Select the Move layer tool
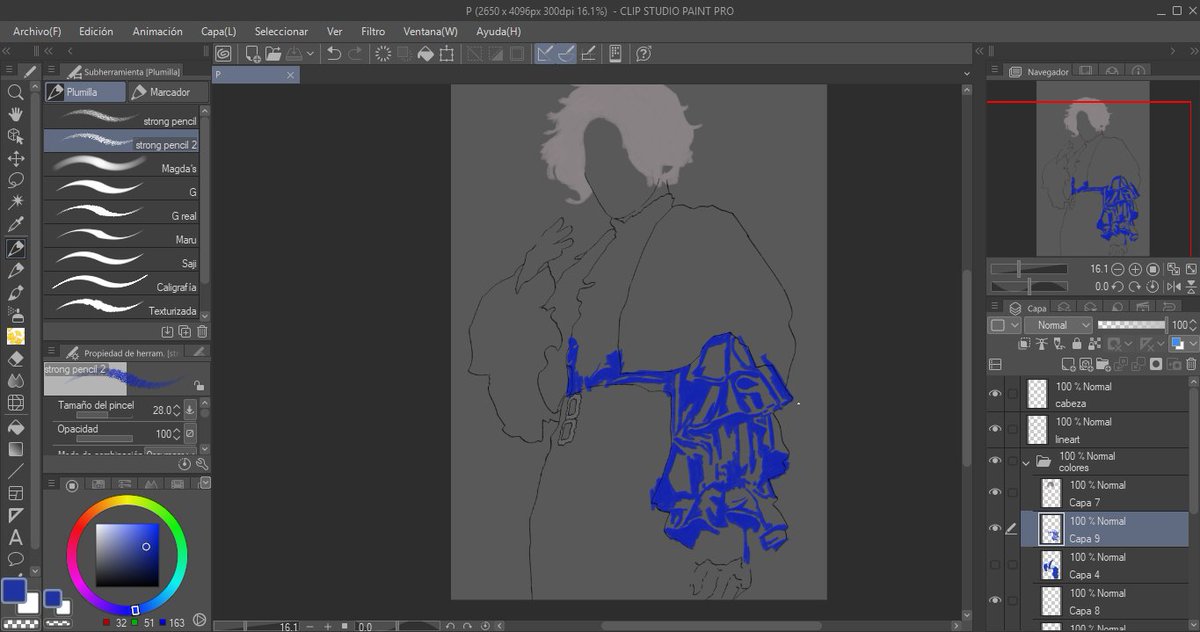 [x=16, y=158]
